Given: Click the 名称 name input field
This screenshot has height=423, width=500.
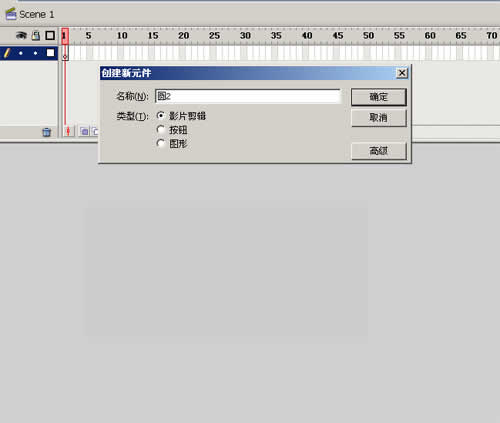Looking at the screenshot, I should click(x=248, y=96).
